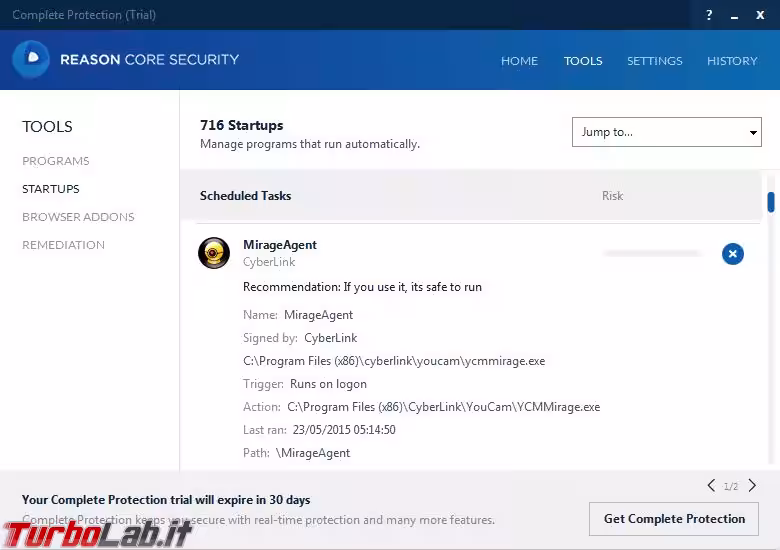
Task: Click the MirageAgent risk level bar
Action: pos(653,254)
